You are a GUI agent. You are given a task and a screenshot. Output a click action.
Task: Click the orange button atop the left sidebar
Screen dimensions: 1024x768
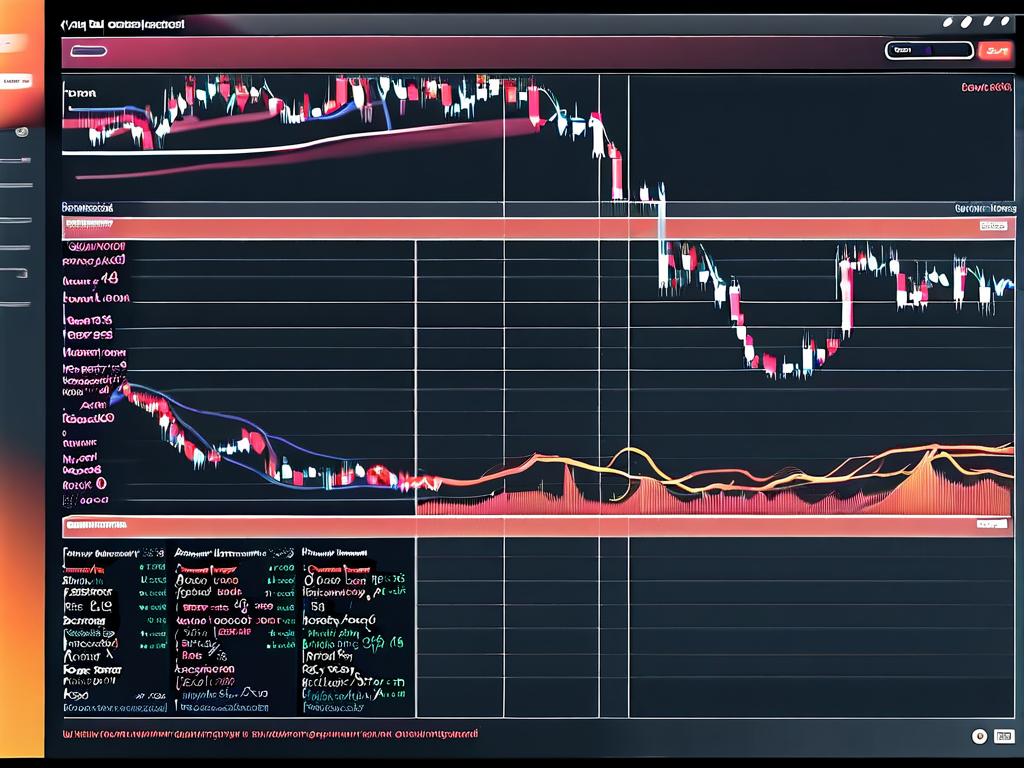tap(14, 44)
